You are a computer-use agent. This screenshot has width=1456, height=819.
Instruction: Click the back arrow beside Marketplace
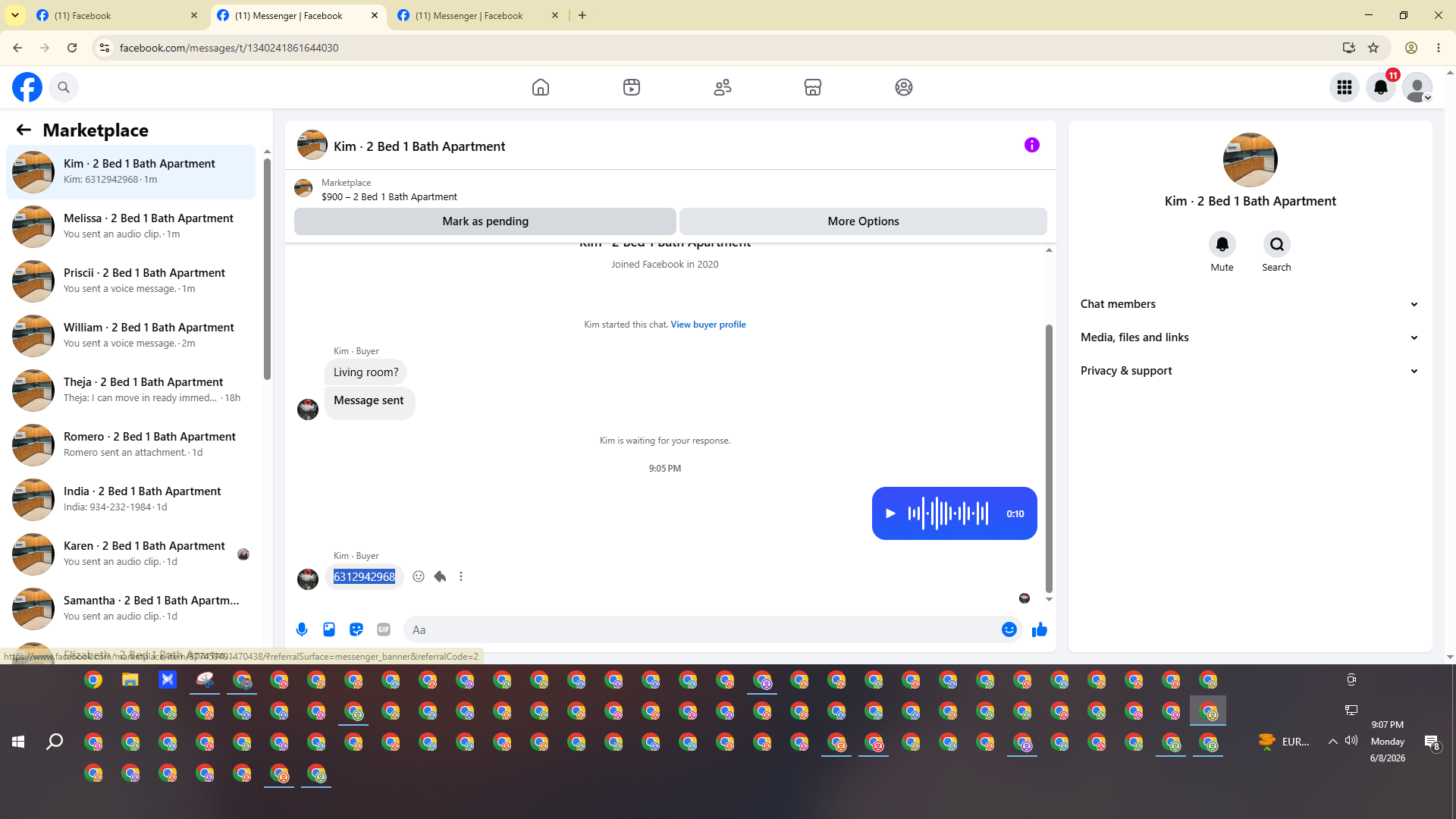24,130
